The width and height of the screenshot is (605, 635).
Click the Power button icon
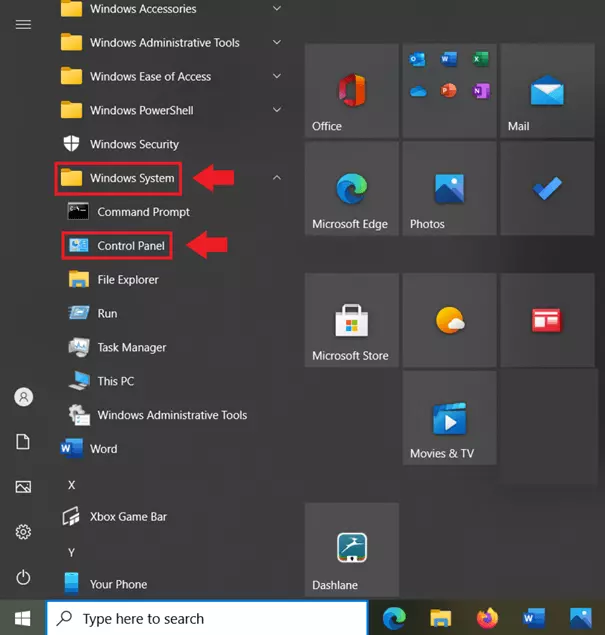23,577
